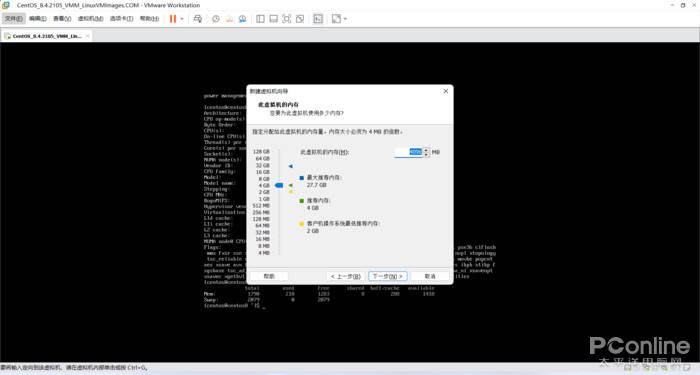The image size is (700, 375).
Task: Open the 文件(F) menu
Action: (x=13, y=19)
